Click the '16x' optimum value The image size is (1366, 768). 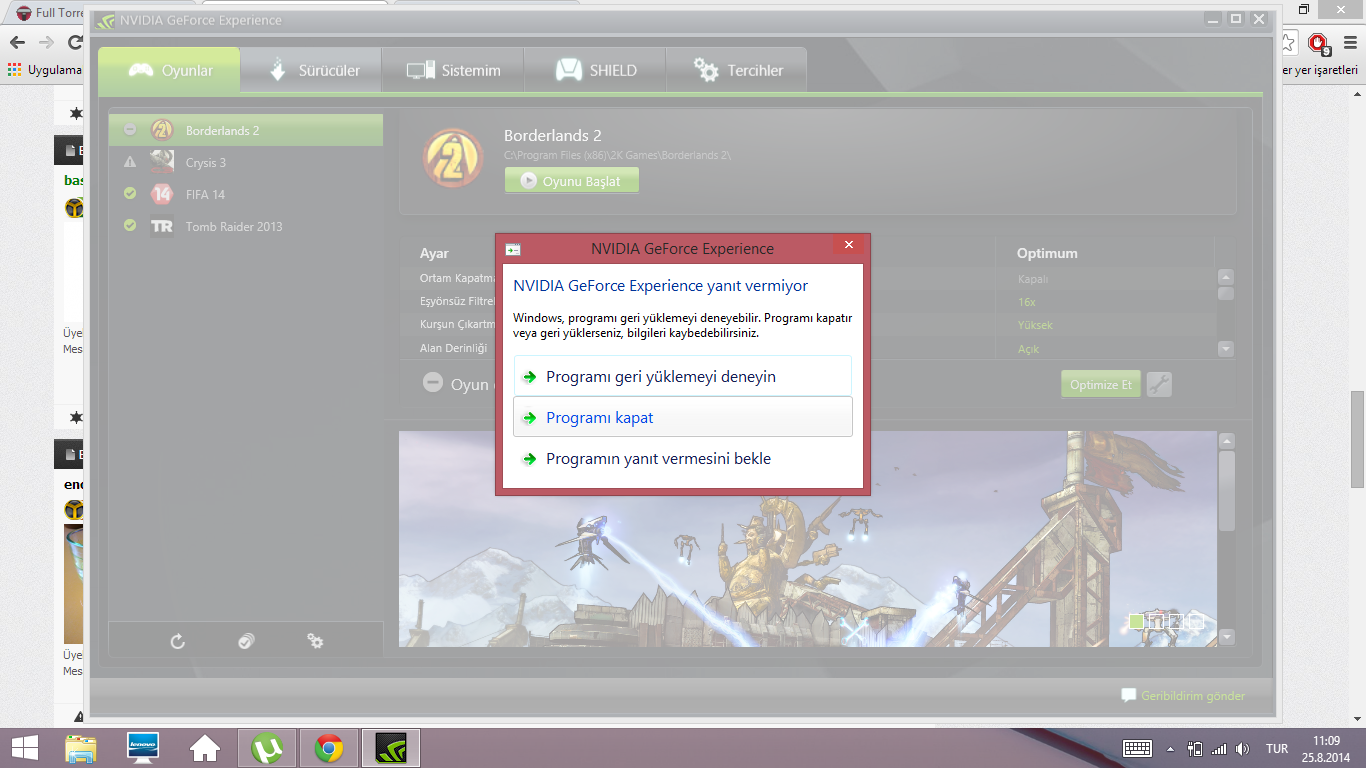click(x=1026, y=302)
